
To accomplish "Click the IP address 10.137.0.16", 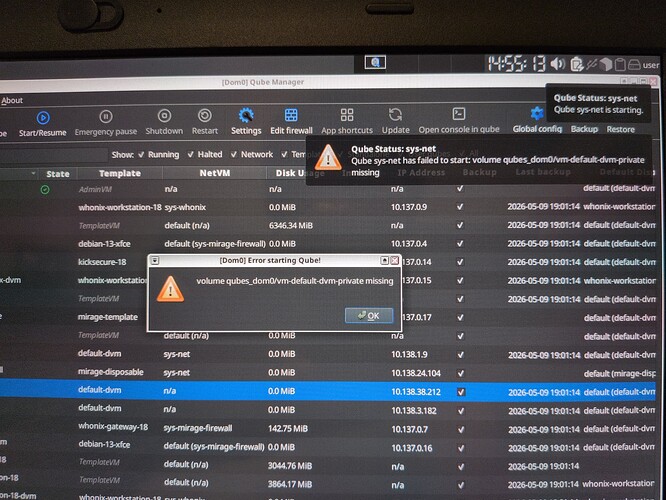I will (411, 448).
